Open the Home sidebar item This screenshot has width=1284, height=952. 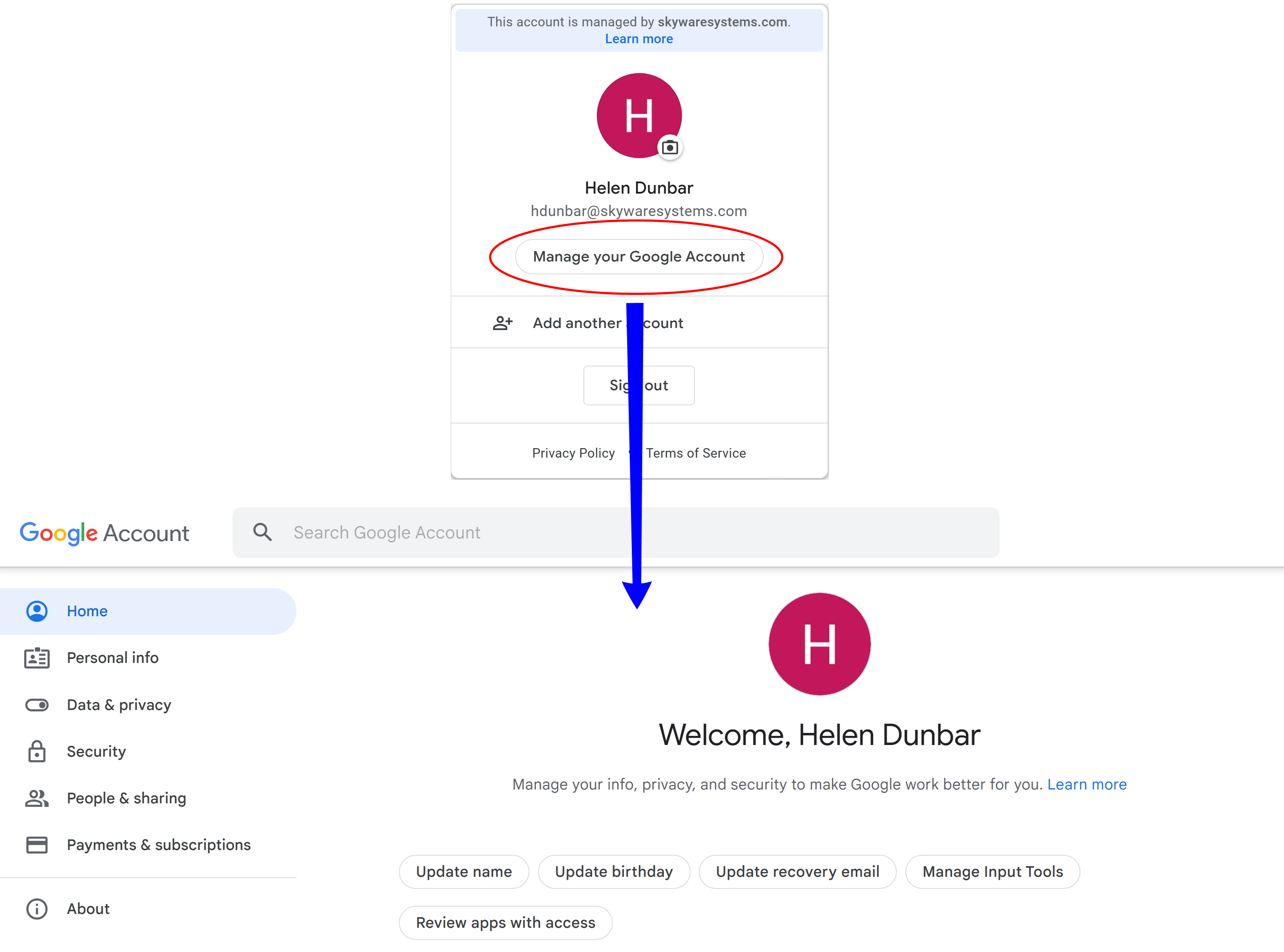(x=148, y=611)
